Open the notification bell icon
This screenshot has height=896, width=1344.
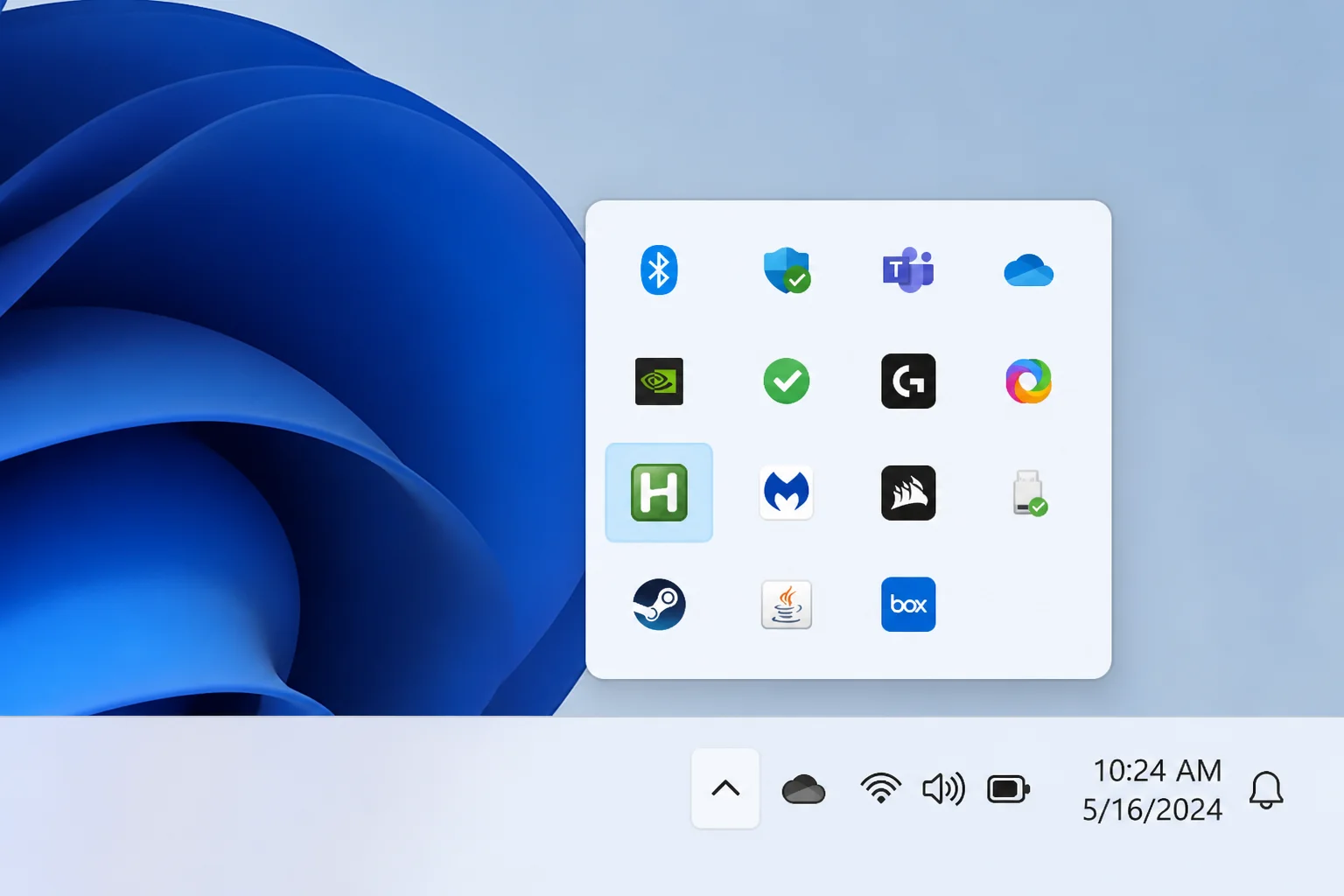point(1266,789)
